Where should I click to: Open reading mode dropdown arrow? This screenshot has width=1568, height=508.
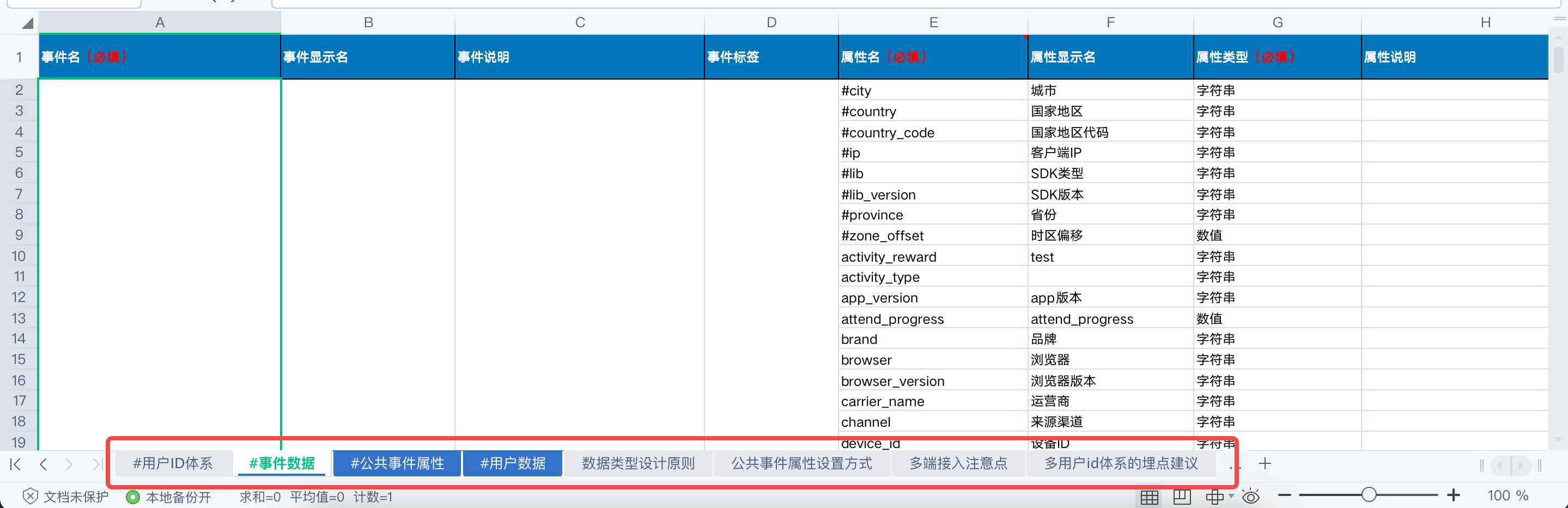click(1231, 497)
